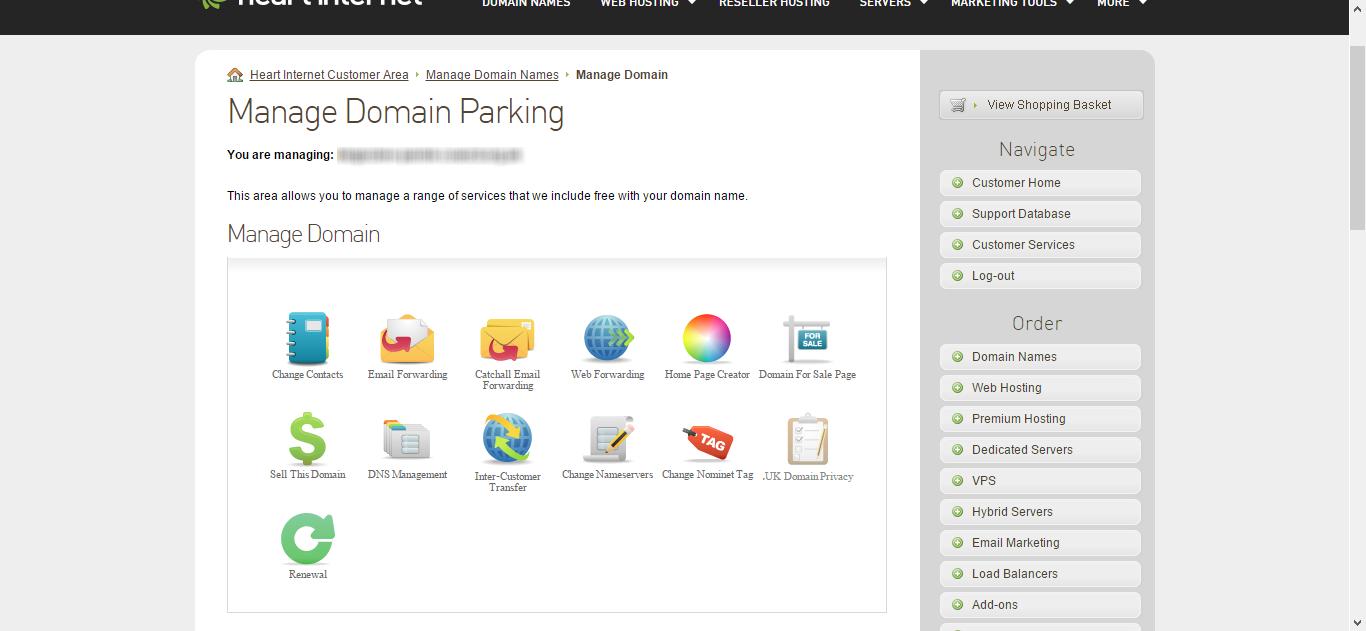
Task: Open the Change Nameservers icon
Action: (x=607, y=439)
